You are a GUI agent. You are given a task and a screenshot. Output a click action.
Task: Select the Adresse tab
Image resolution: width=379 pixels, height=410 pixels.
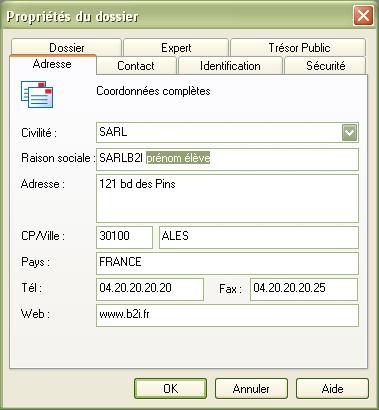(53, 64)
